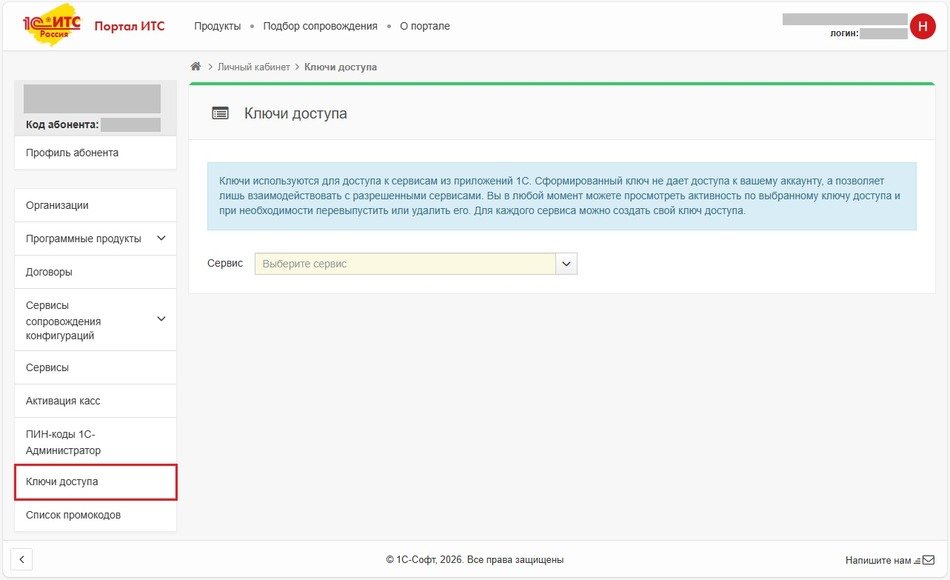Select Организации in the sidebar
This screenshot has height=580, width=950.
tap(57, 206)
